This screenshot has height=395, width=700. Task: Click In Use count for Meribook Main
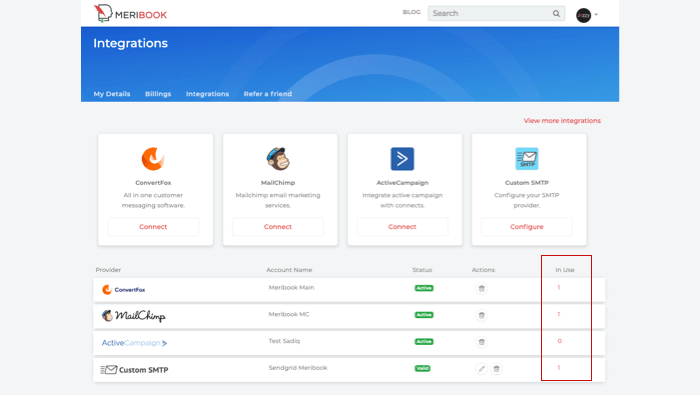coord(558,287)
